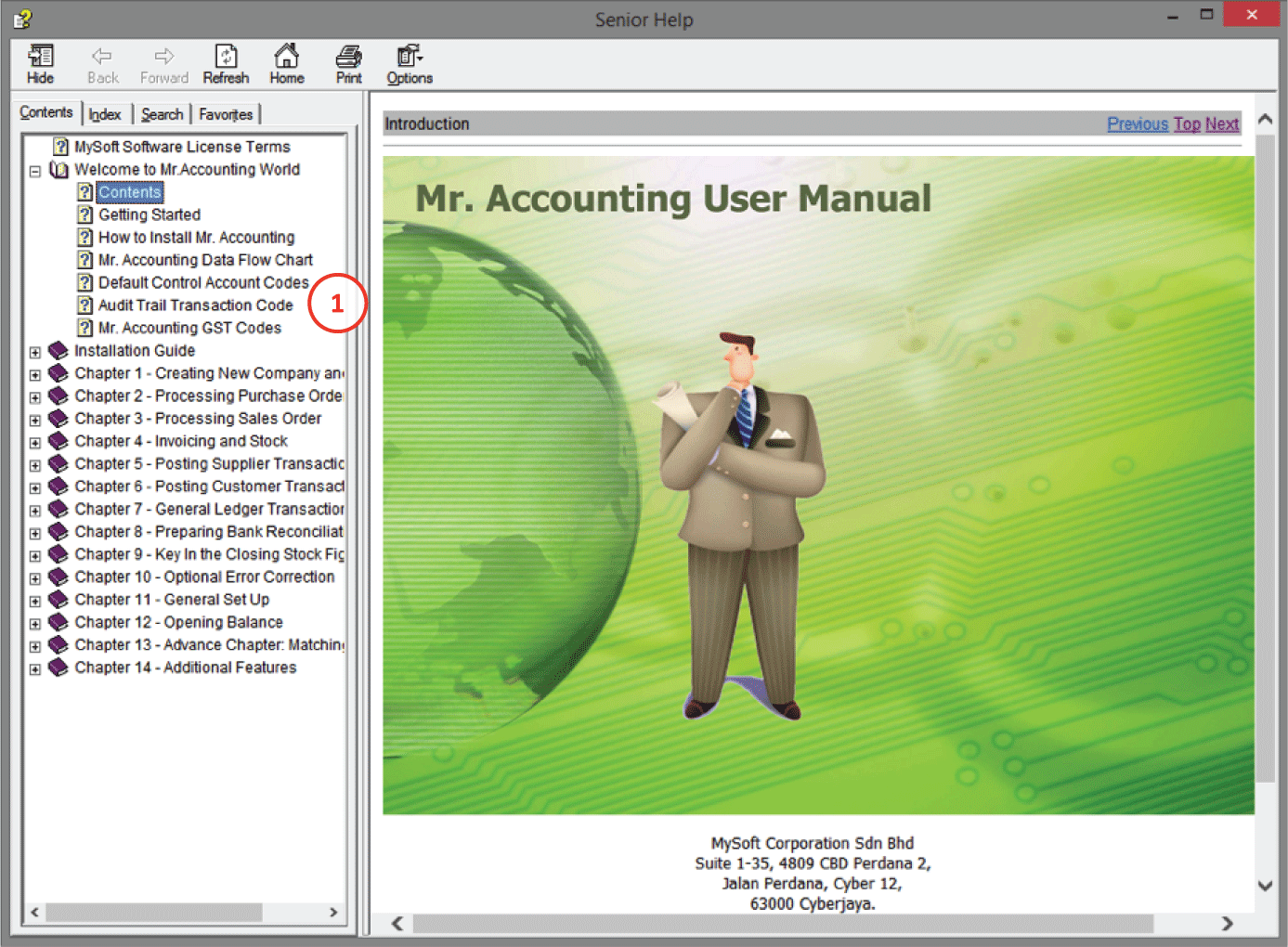This screenshot has width=1288, height=947.
Task: Select the Getting Started topic
Action: point(150,214)
